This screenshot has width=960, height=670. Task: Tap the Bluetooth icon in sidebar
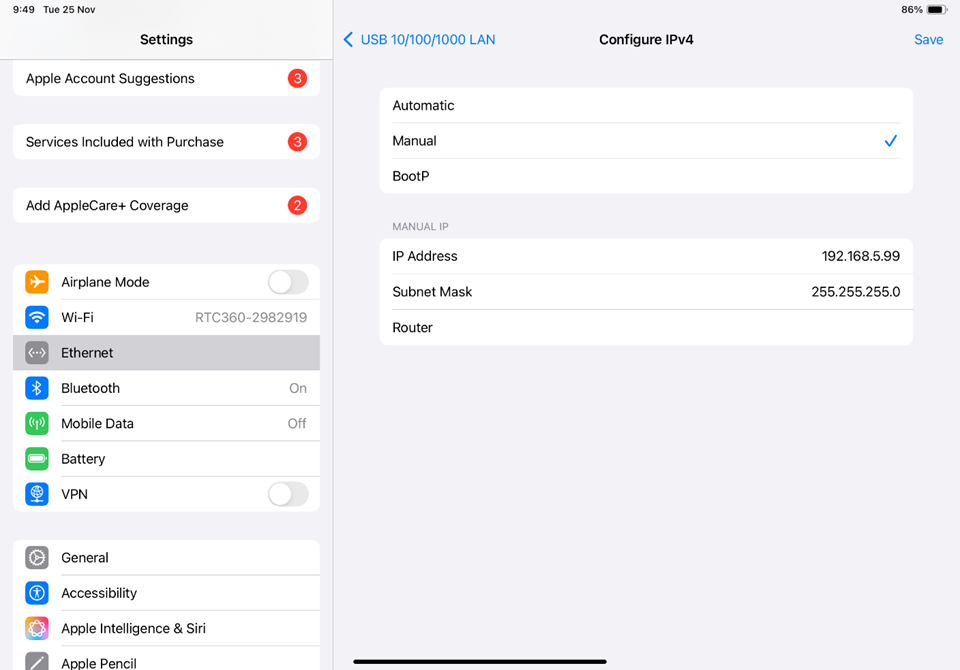point(37,388)
